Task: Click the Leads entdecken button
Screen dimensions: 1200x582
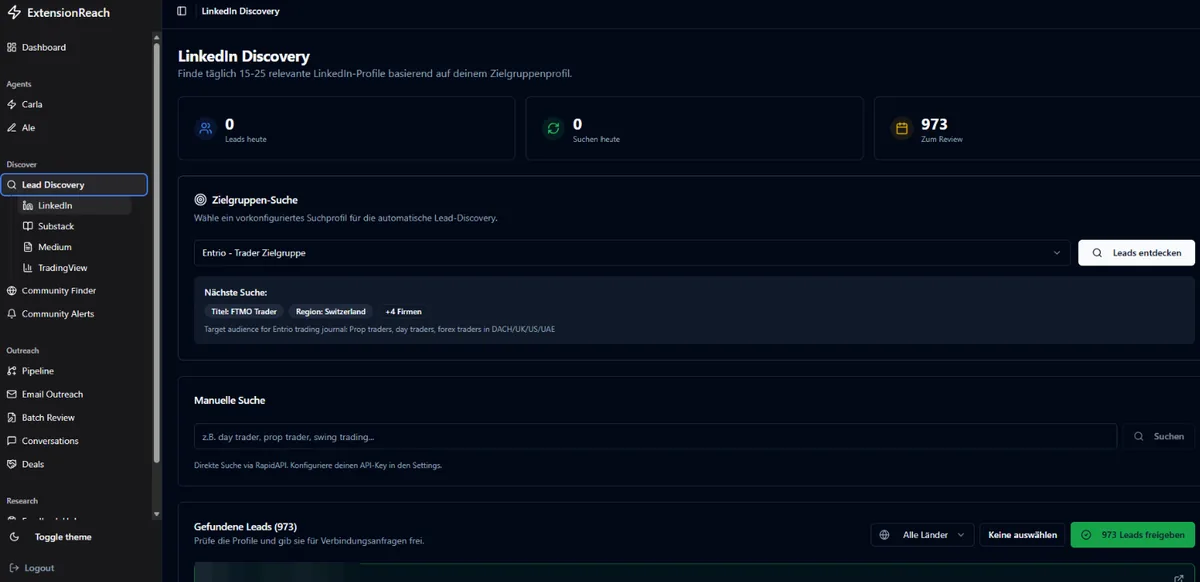Action: click(1136, 253)
